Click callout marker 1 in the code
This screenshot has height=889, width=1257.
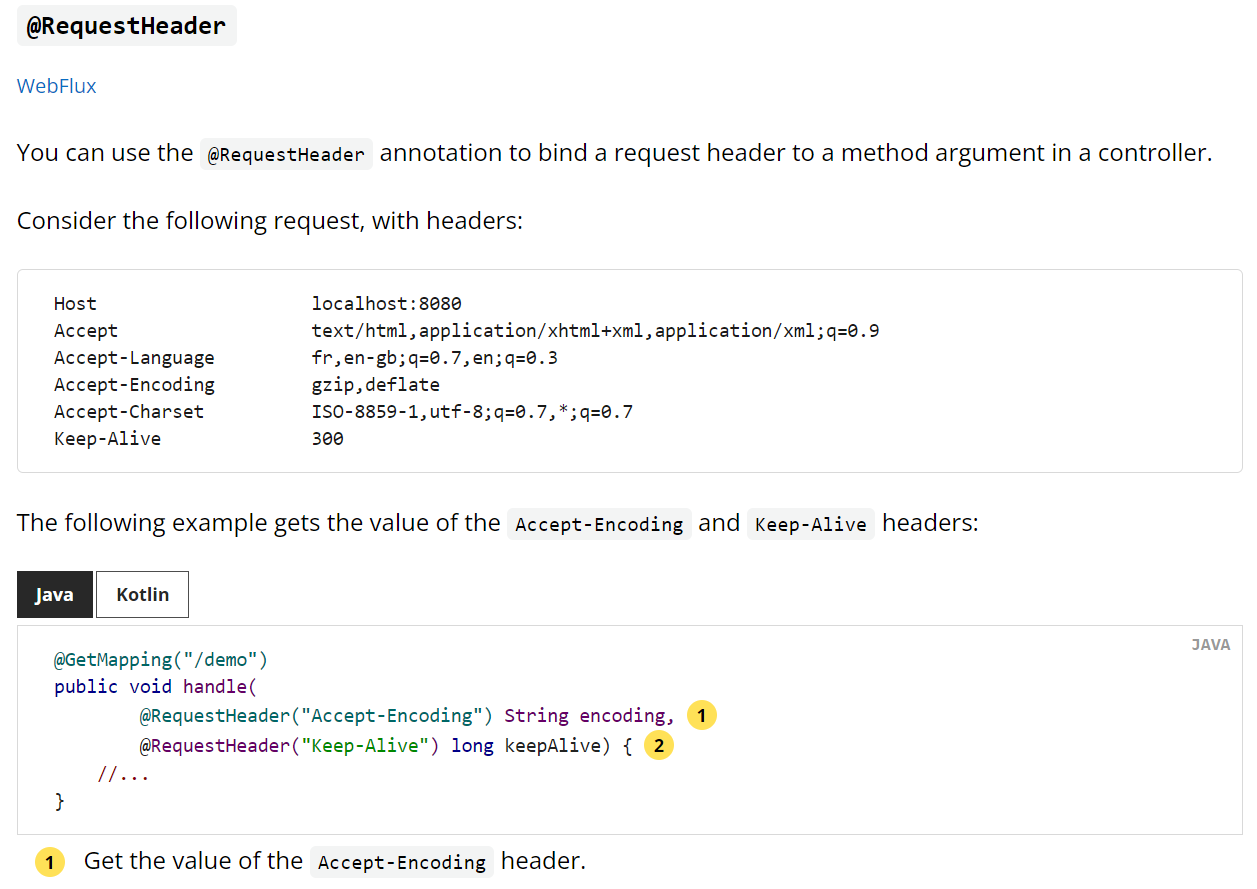tap(702, 716)
